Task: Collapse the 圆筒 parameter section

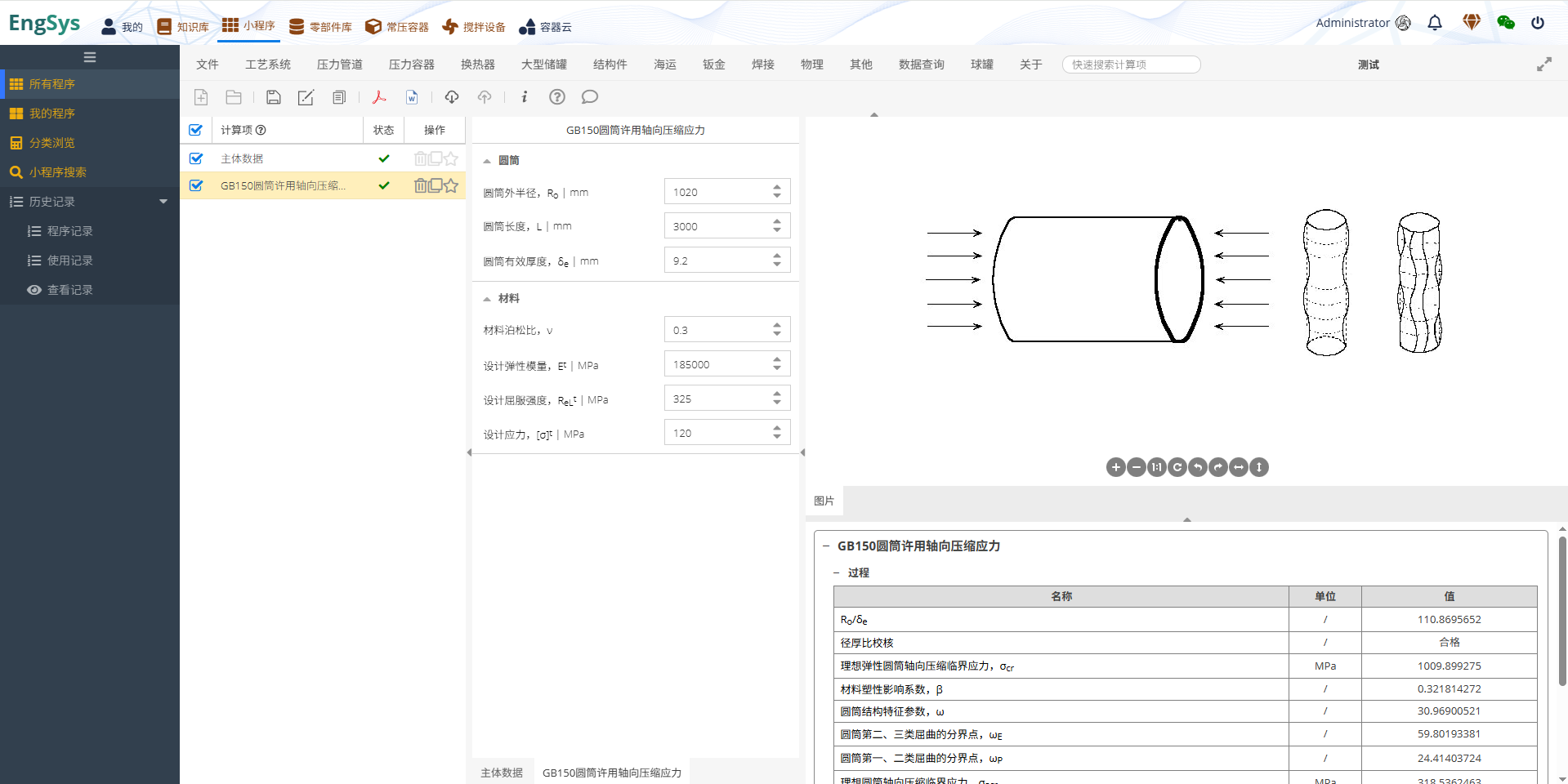Action: [488, 160]
